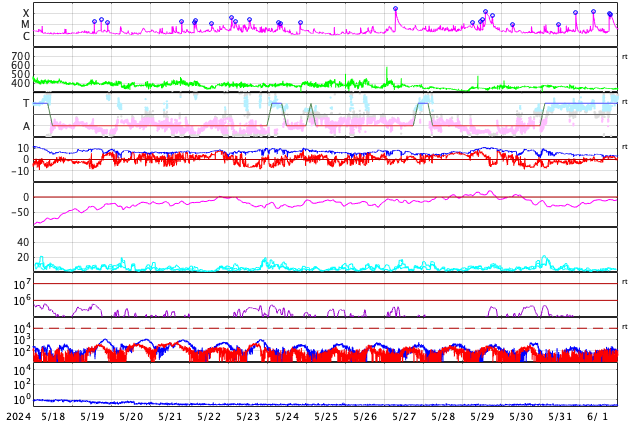Click the 10^3 axis label
This screenshot has width=634, height=424.
tap(22, 340)
